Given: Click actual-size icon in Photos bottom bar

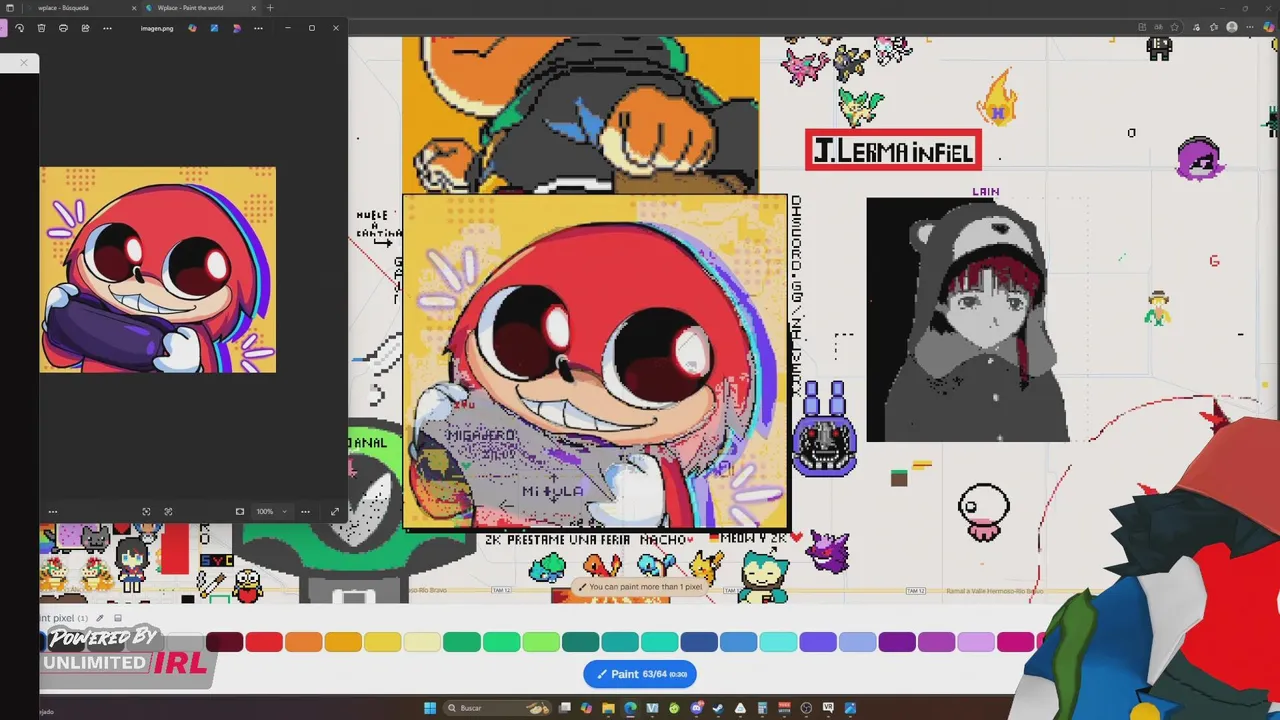Looking at the screenshot, I should [x=168, y=511].
